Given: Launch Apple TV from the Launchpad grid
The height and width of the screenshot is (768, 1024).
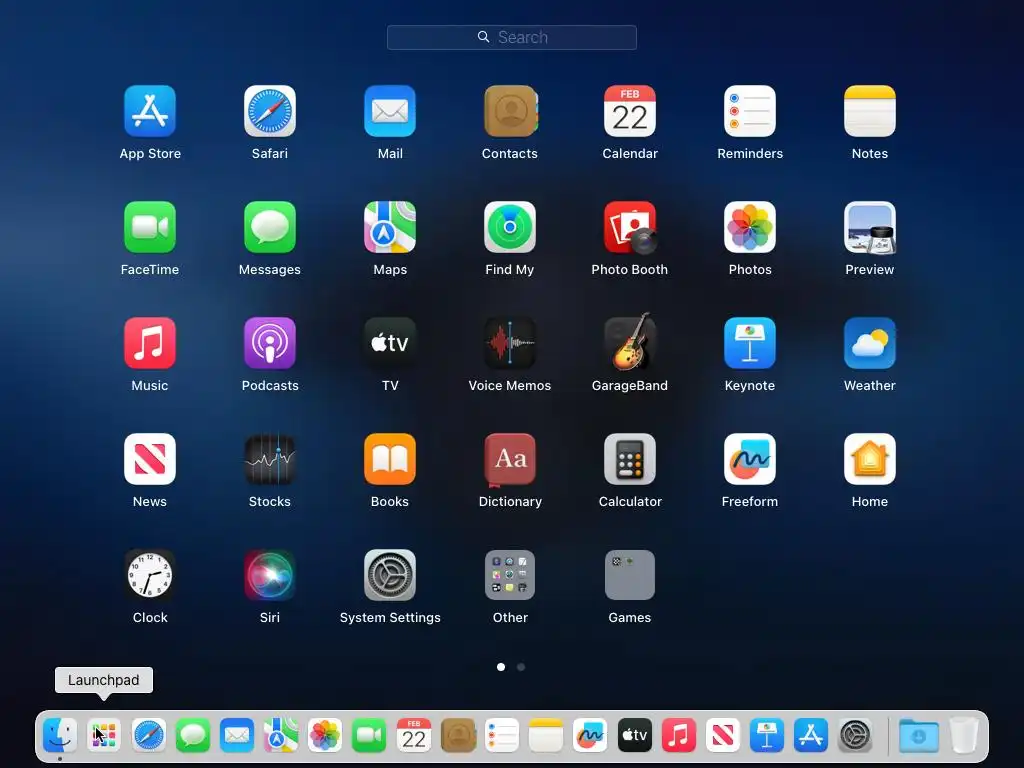Looking at the screenshot, I should 390,343.
